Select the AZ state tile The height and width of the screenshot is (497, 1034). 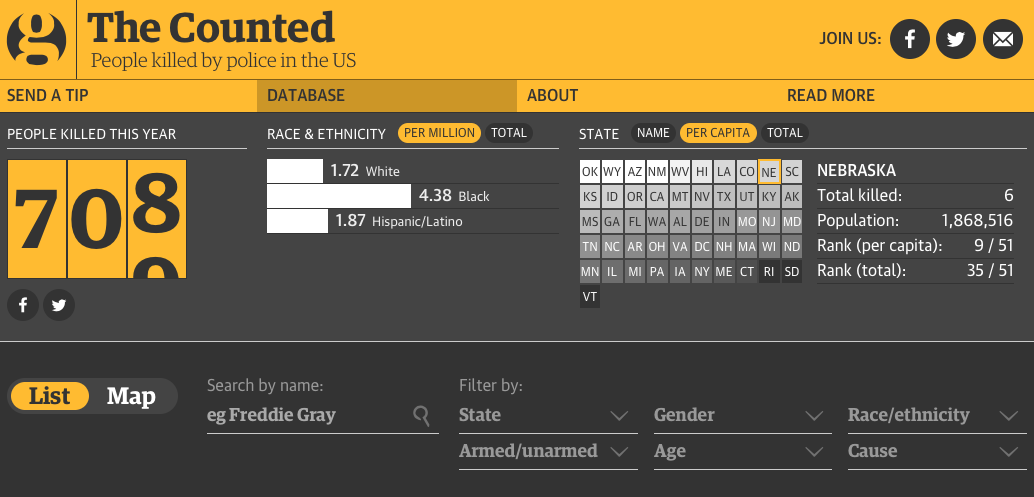point(635,172)
